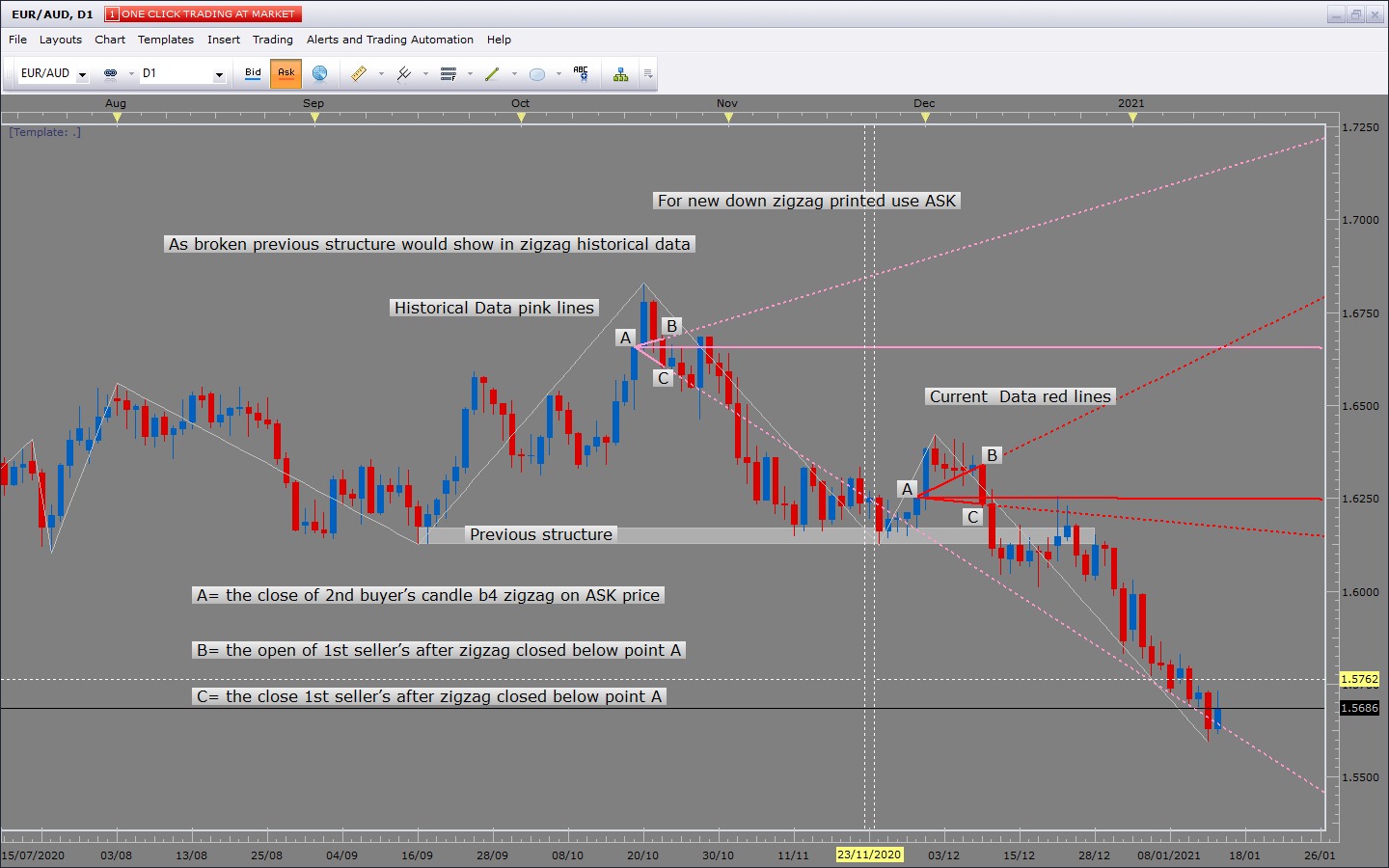
Task: Open the Insert menu
Action: coord(224,40)
